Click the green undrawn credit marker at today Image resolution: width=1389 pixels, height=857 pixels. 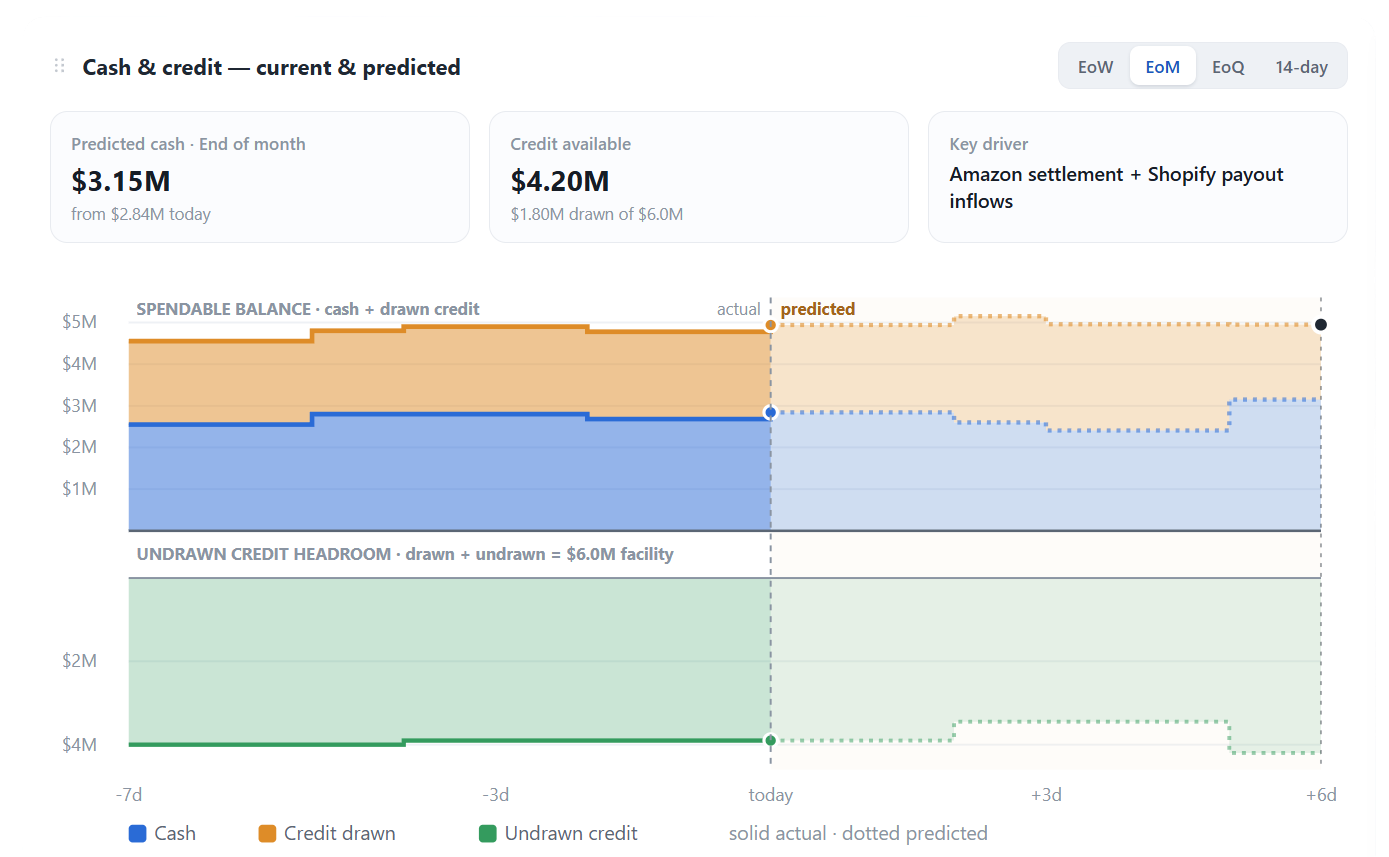click(x=770, y=740)
